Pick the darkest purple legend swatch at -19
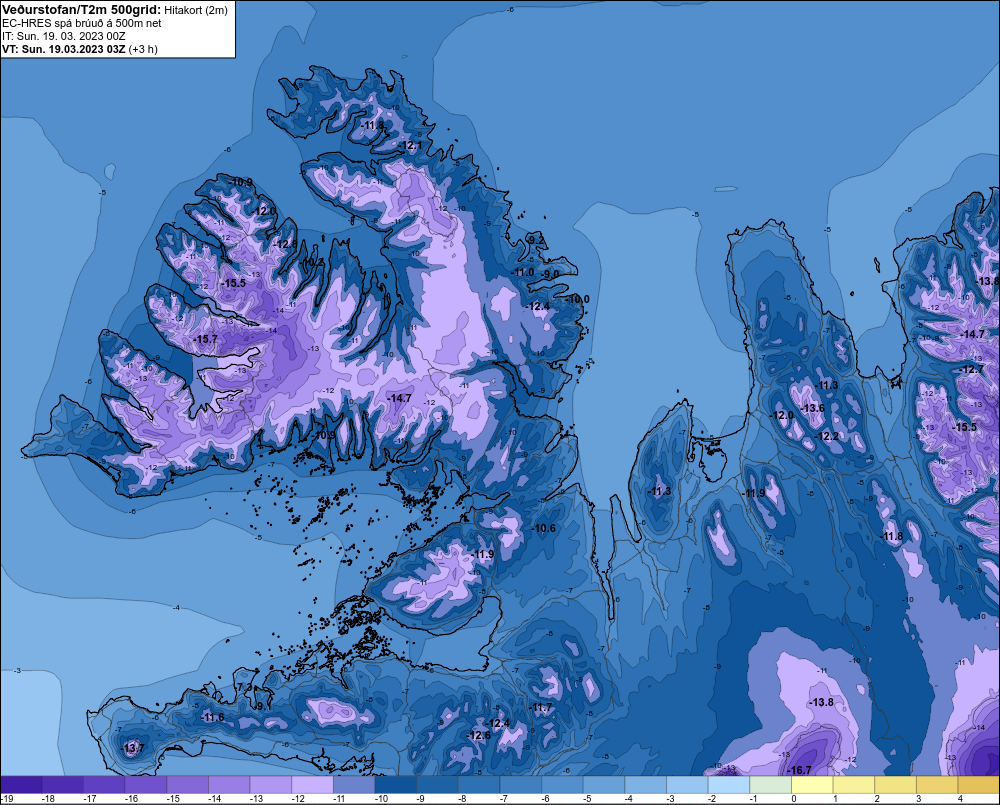 (x=21, y=785)
